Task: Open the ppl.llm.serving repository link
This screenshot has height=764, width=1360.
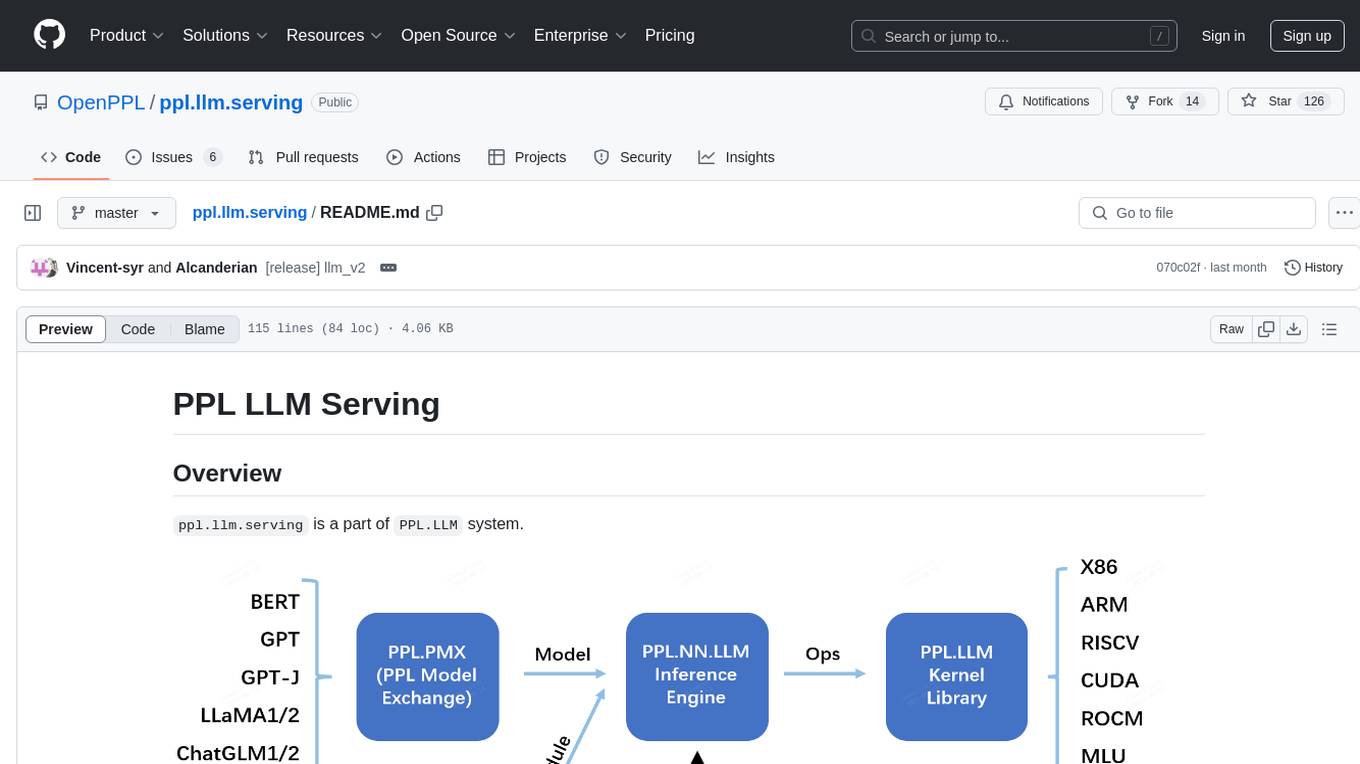Action: click(x=231, y=102)
